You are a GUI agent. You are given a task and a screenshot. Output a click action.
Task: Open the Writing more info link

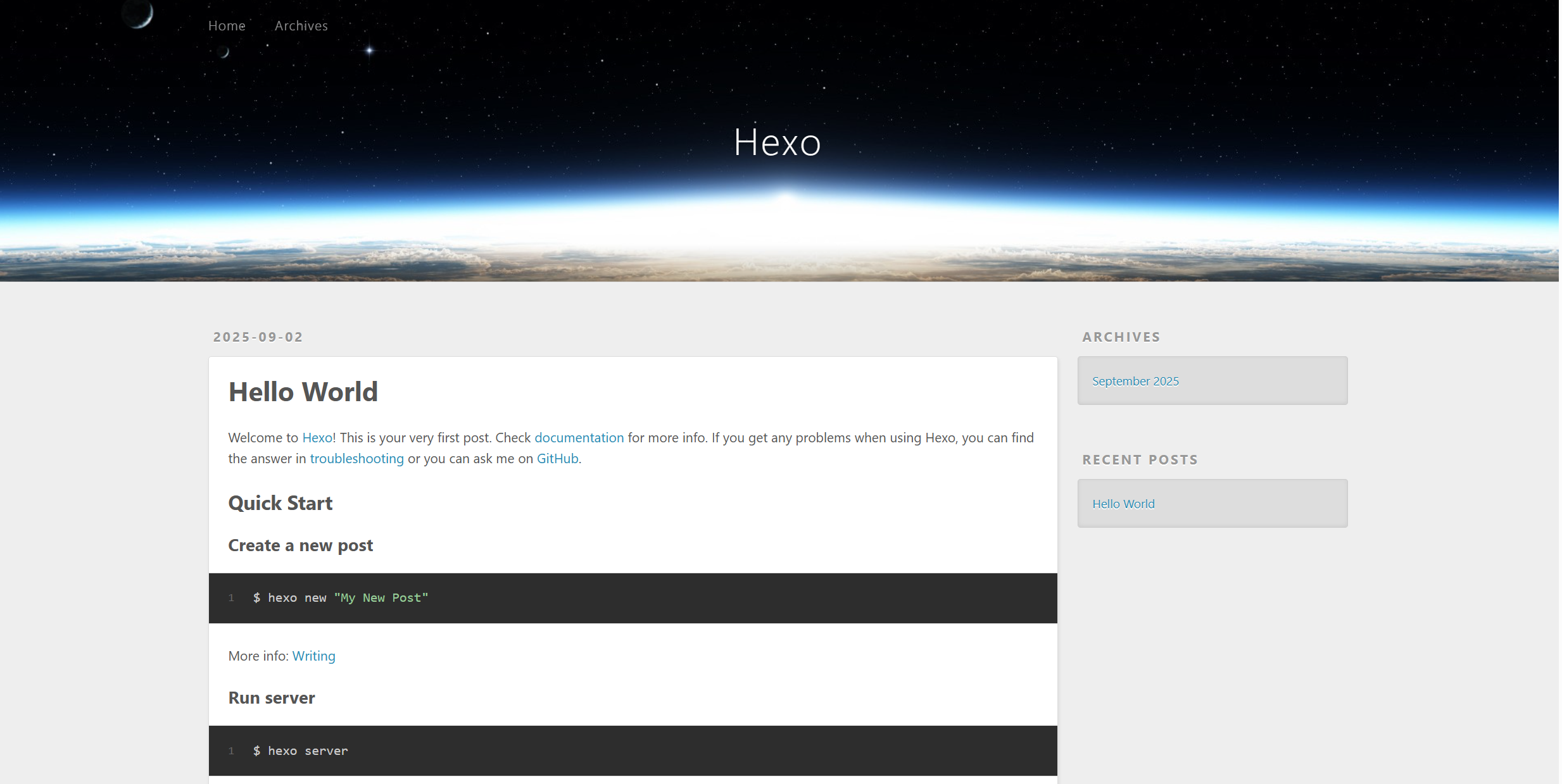314,656
